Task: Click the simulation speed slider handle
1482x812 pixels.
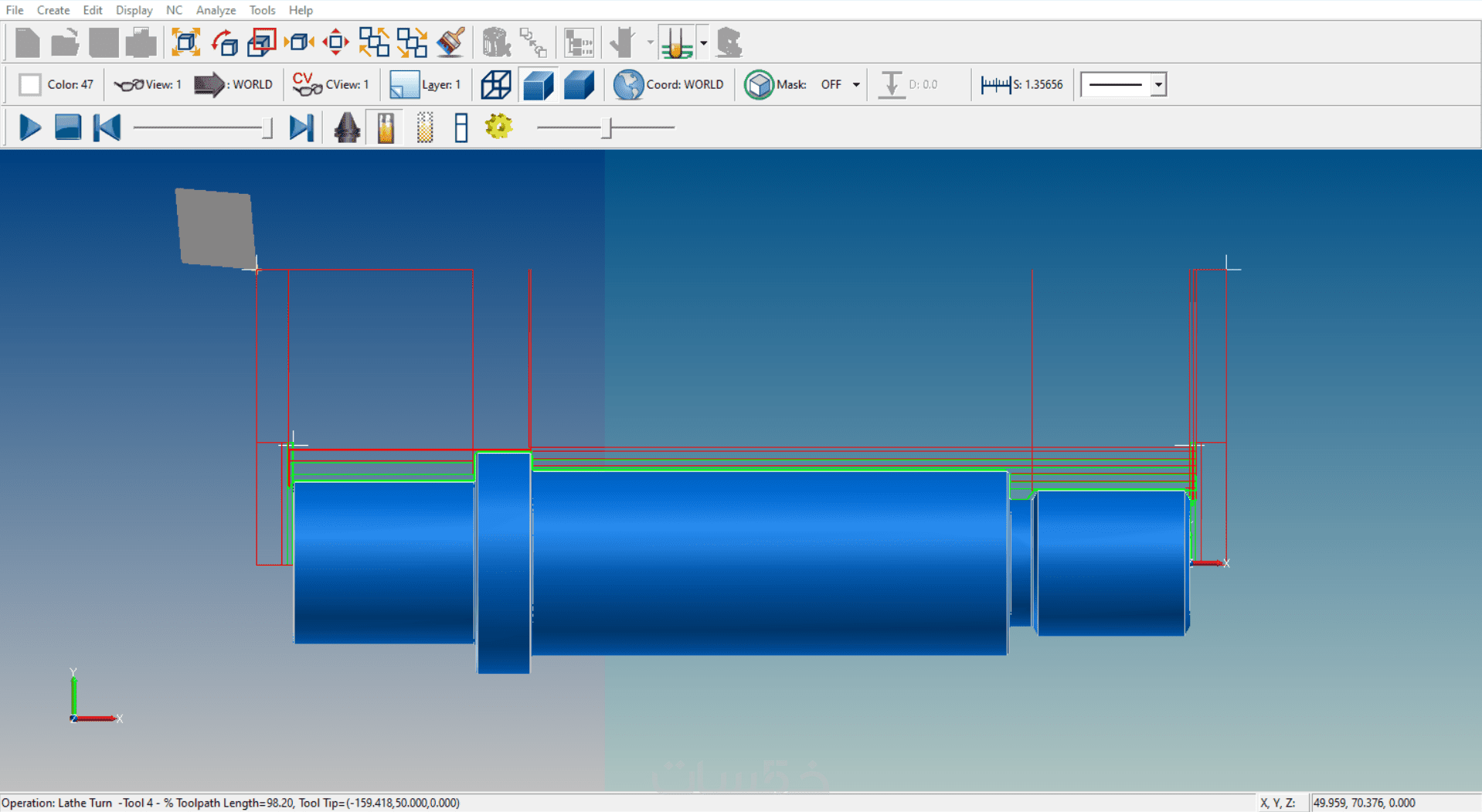Action: (607, 127)
